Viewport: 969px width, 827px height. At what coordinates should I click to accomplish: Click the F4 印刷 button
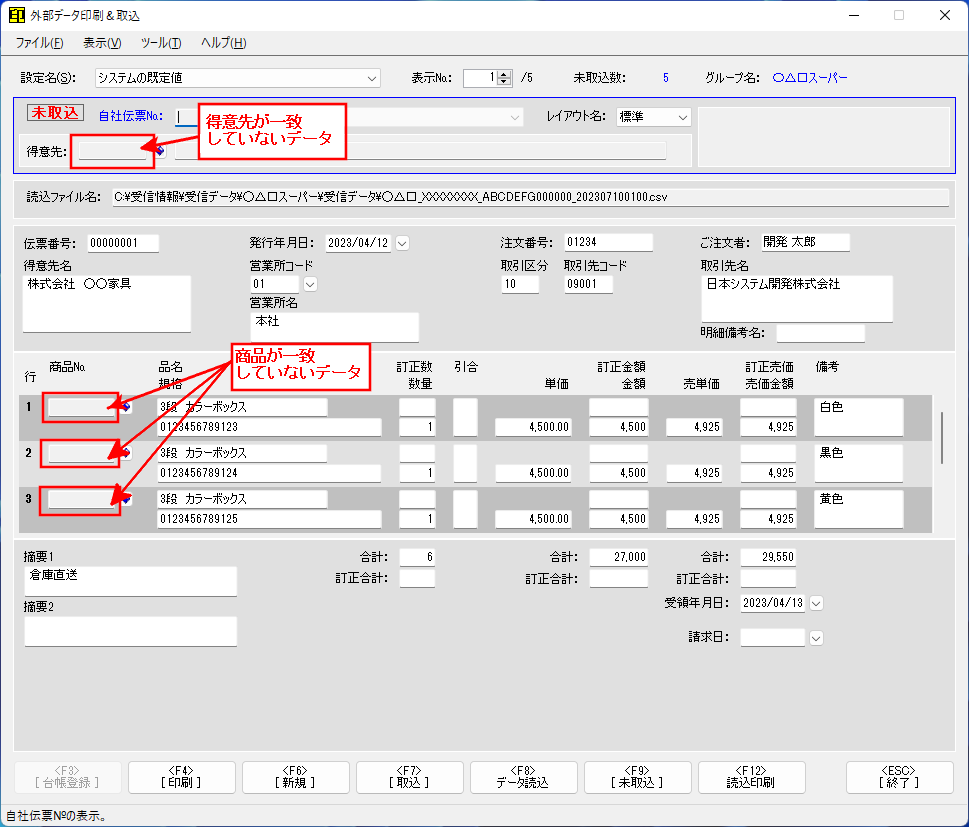pos(182,777)
